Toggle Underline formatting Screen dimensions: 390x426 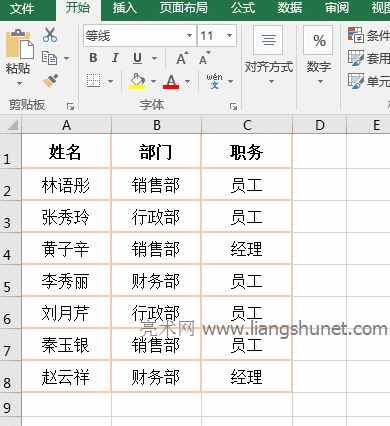coord(137,58)
